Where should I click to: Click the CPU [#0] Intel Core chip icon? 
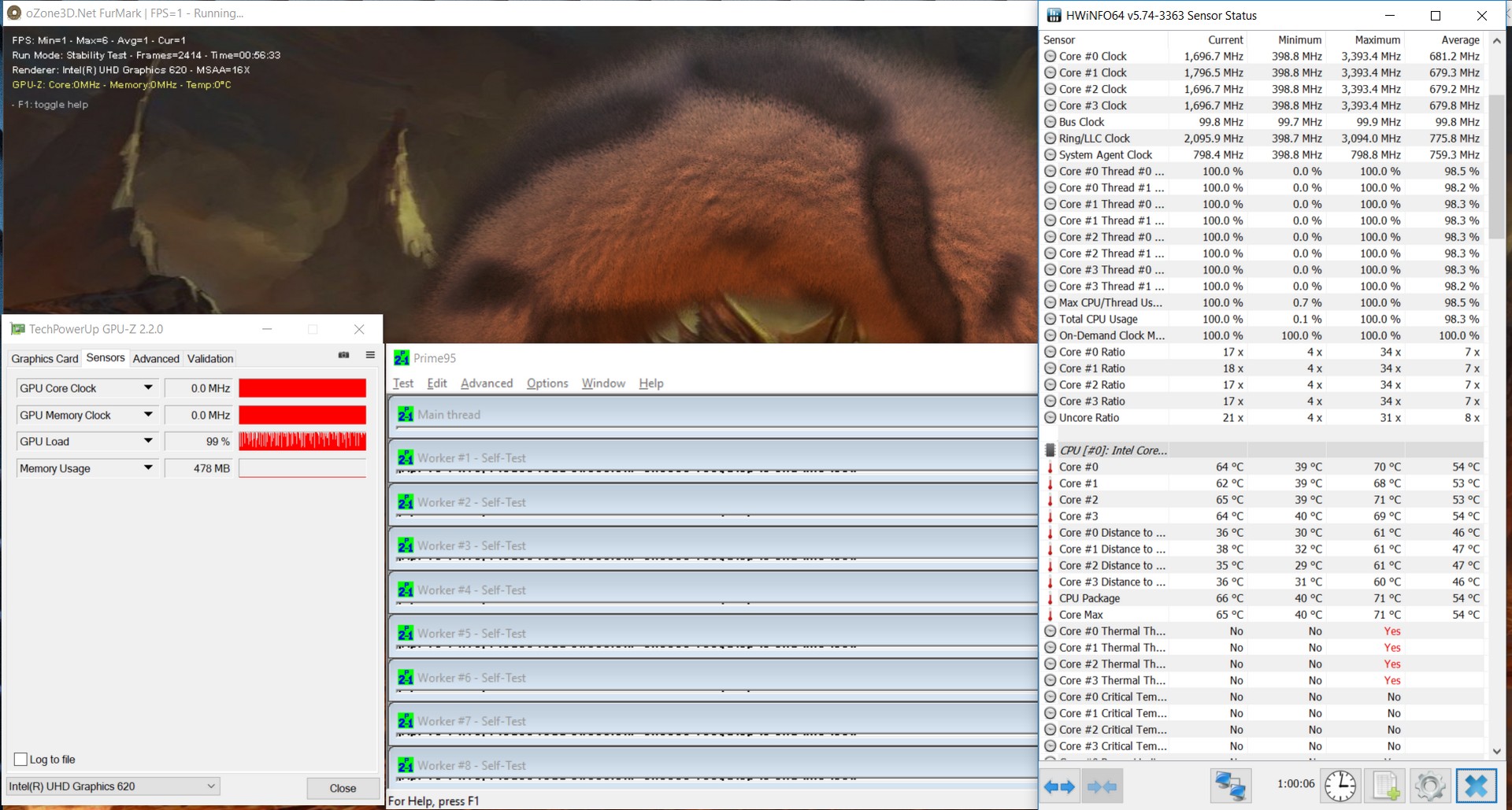tap(1051, 450)
